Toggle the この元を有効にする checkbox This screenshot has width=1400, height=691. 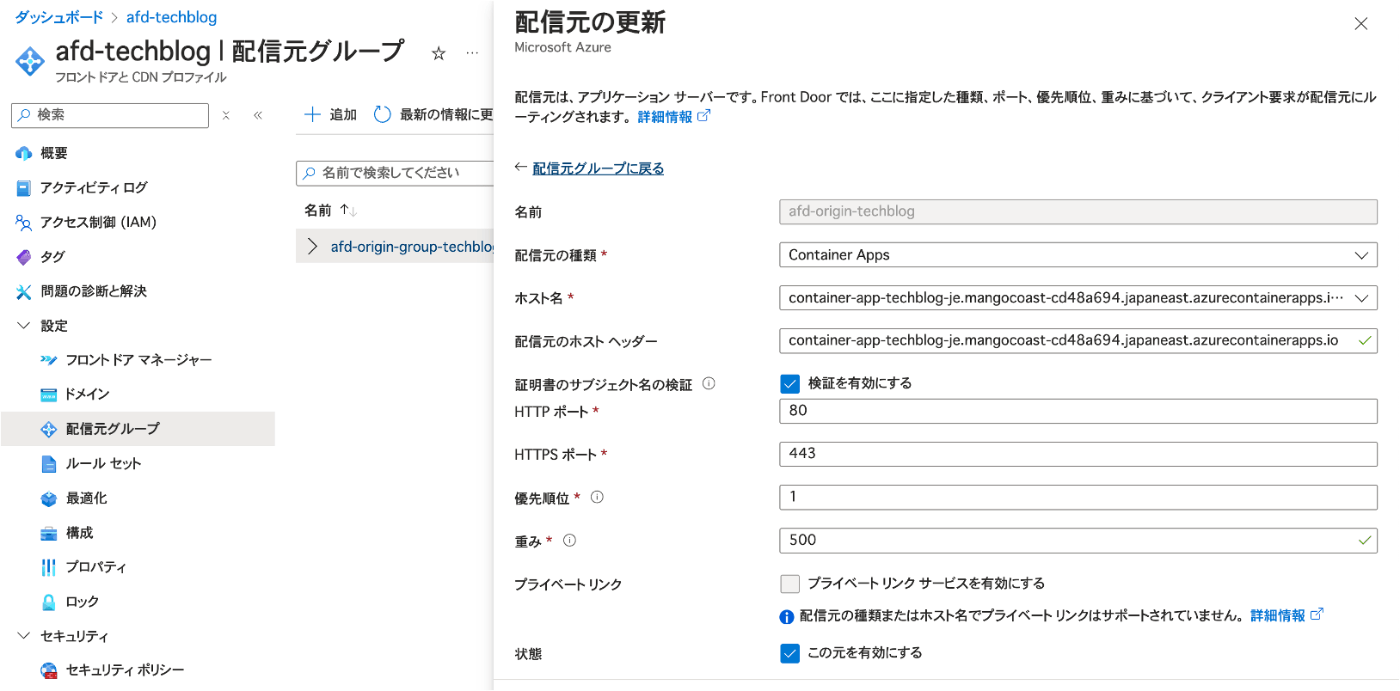pyautogui.click(x=790, y=653)
